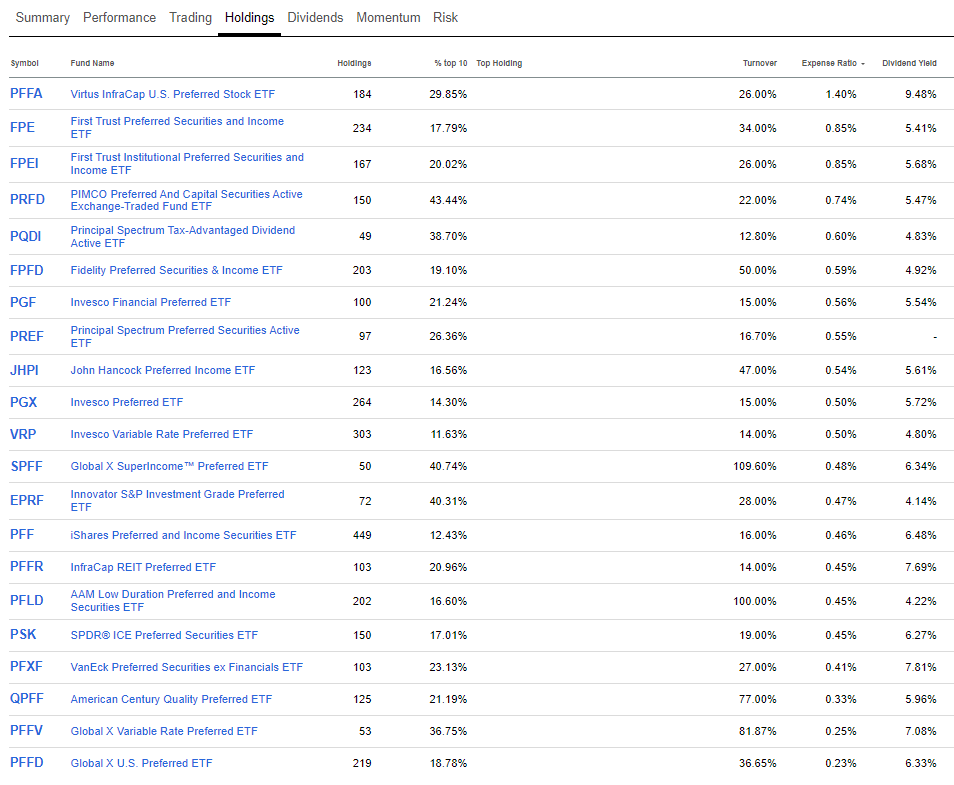This screenshot has height=785, width=954.
Task: Switch to the Momentum tab
Action: point(388,17)
